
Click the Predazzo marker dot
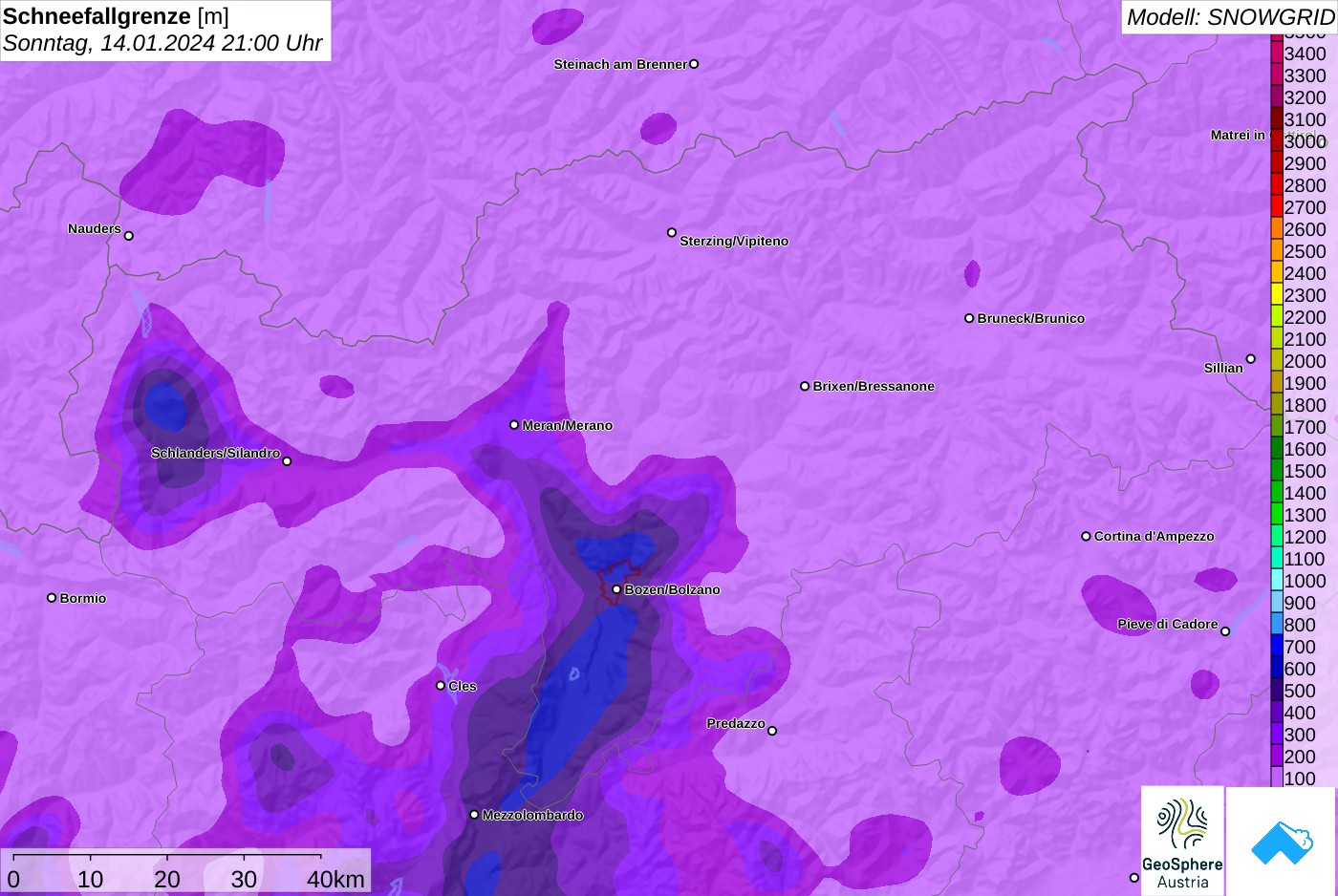coord(772,731)
